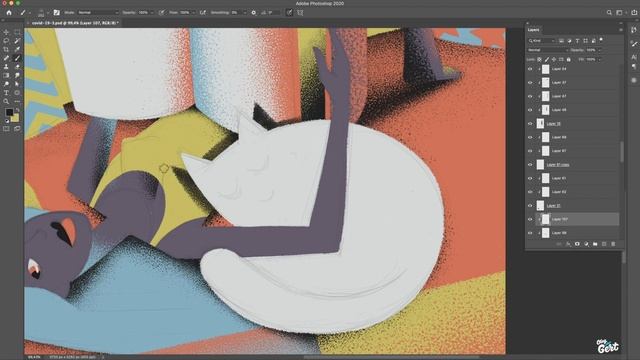Add a layer style with fx button
This screenshot has height=360, width=640.
click(x=568, y=244)
